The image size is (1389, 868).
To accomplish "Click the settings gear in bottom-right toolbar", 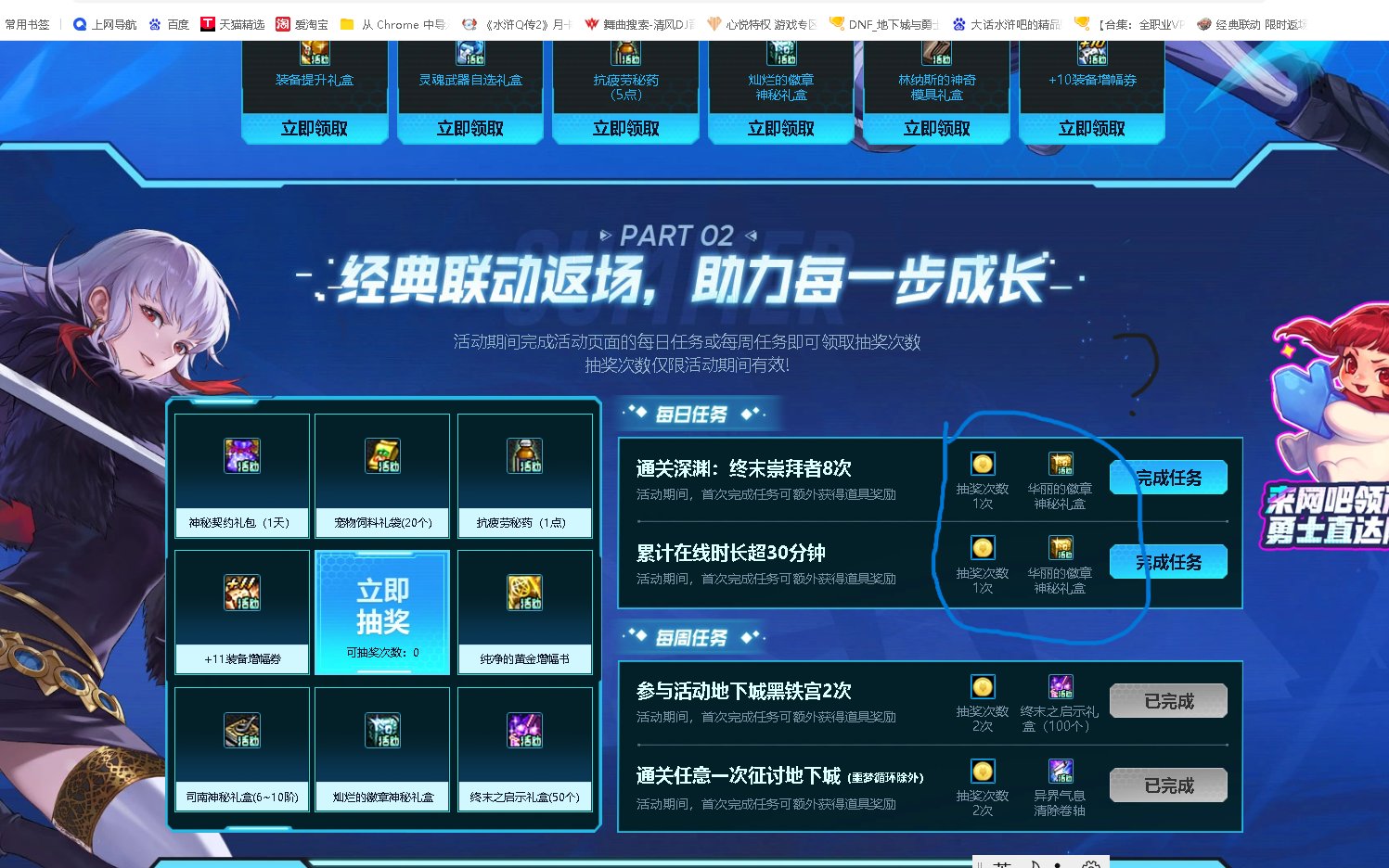I will pyautogui.click(x=1091, y=864).
